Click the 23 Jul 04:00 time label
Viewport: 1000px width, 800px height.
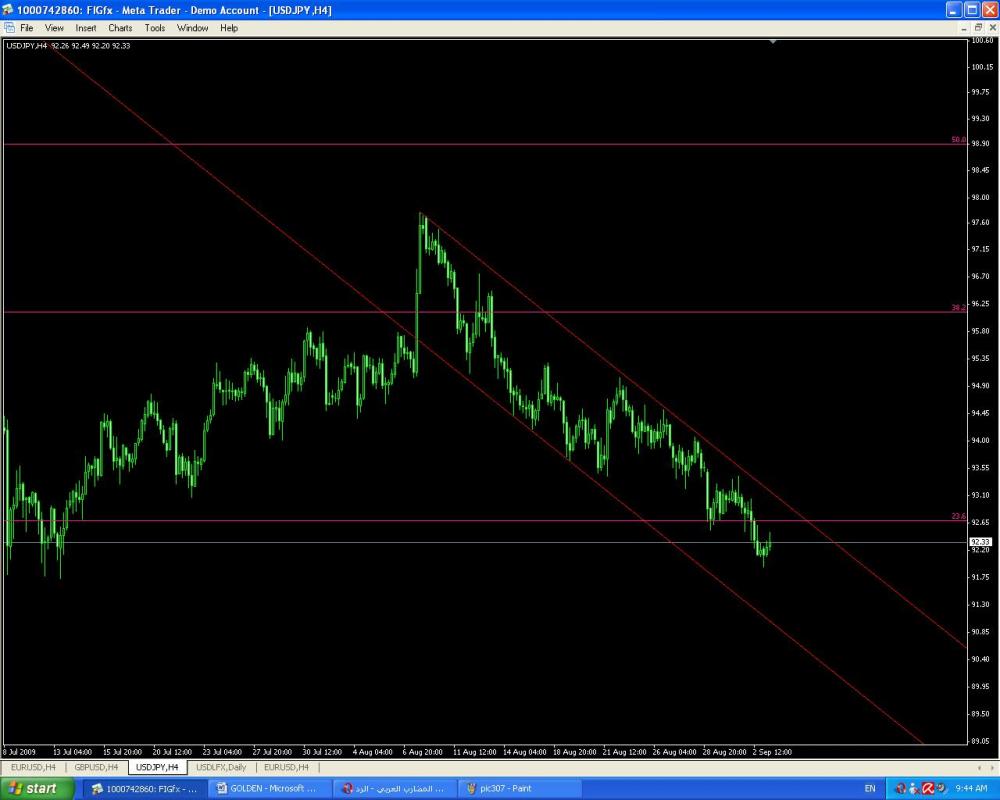pyautogui.click(x=222, y=752)
